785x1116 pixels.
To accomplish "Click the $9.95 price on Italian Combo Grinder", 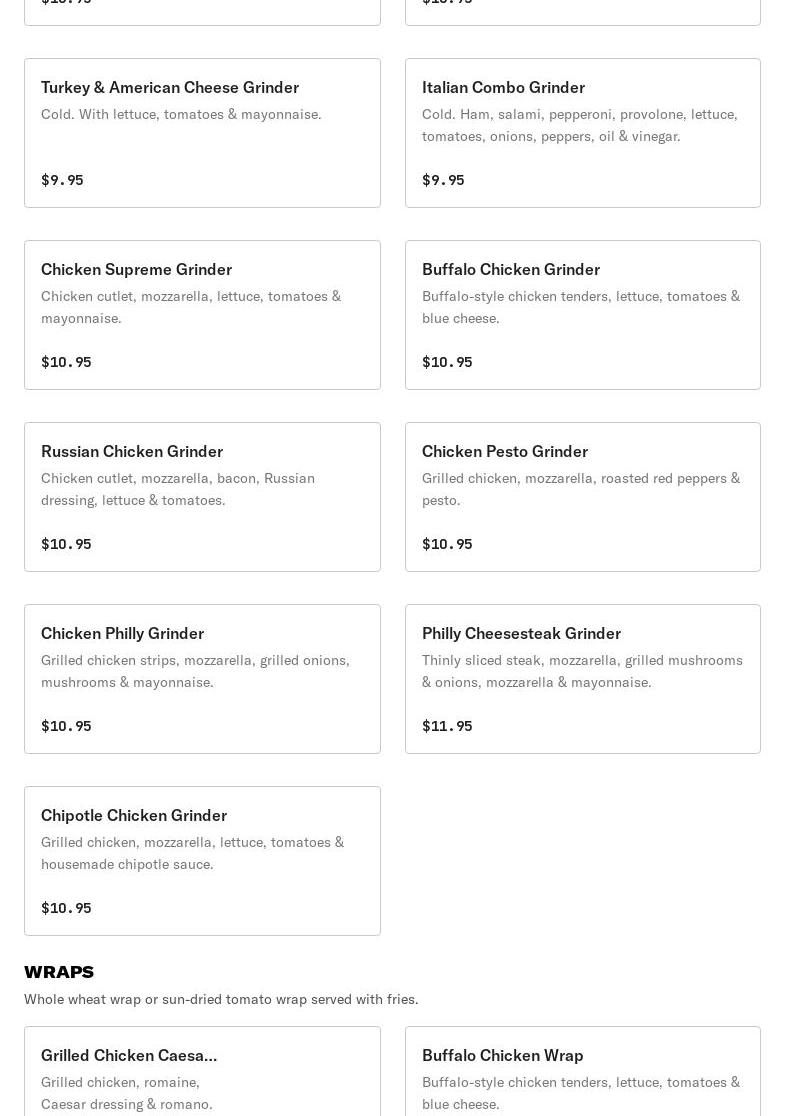I will click(x=443, y=180).
